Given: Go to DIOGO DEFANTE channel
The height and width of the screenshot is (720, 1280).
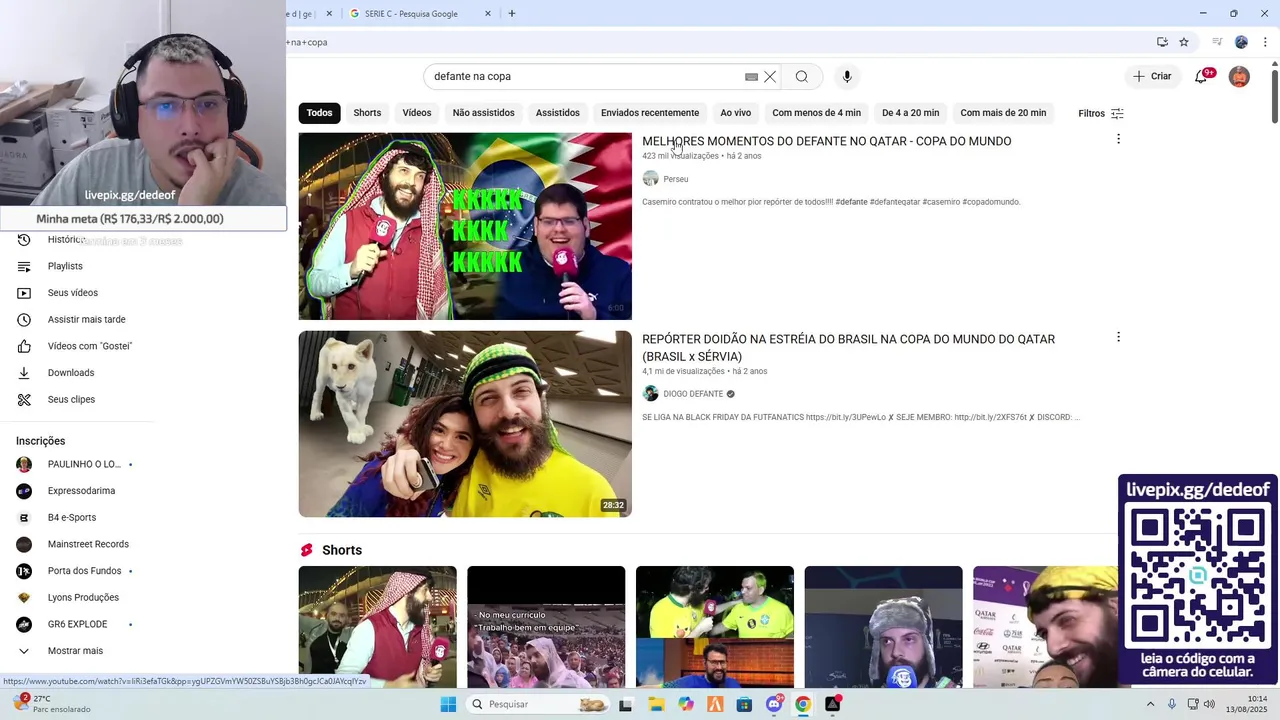Looking at the screenshot, I should point(693,394).
